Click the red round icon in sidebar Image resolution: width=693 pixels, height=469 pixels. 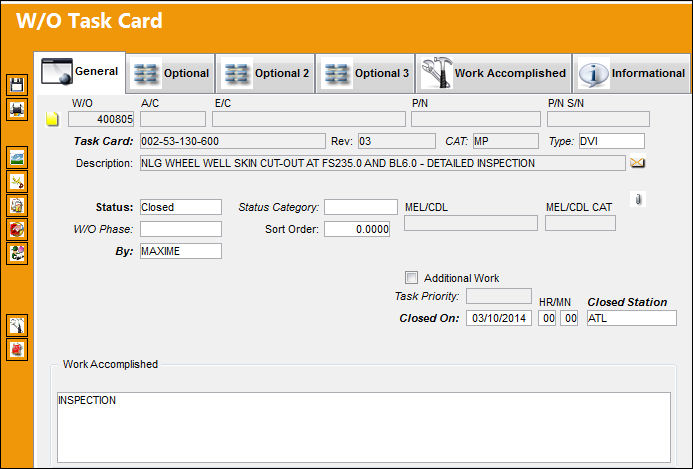click(17, 229)
